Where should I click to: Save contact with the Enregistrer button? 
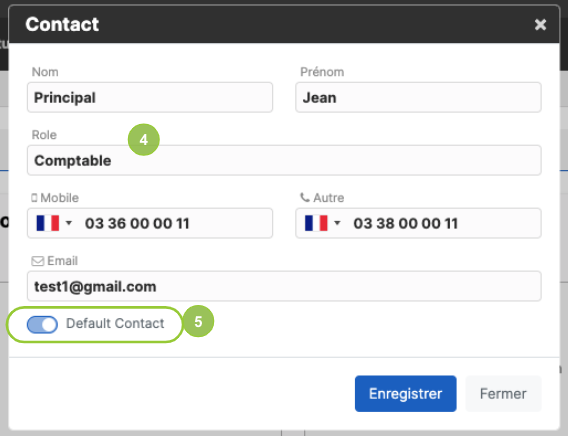(x=406, y=394)
